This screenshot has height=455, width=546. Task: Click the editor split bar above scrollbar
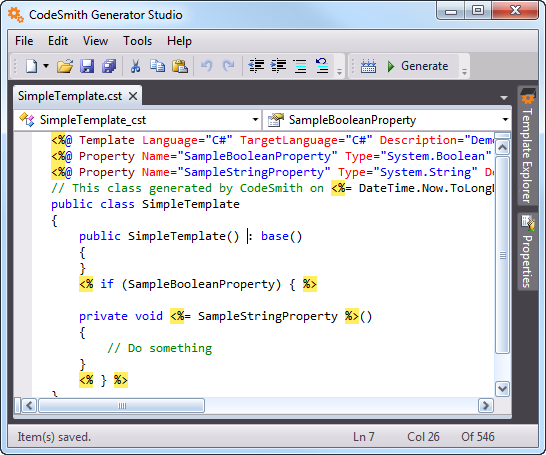tap(502, 135)
